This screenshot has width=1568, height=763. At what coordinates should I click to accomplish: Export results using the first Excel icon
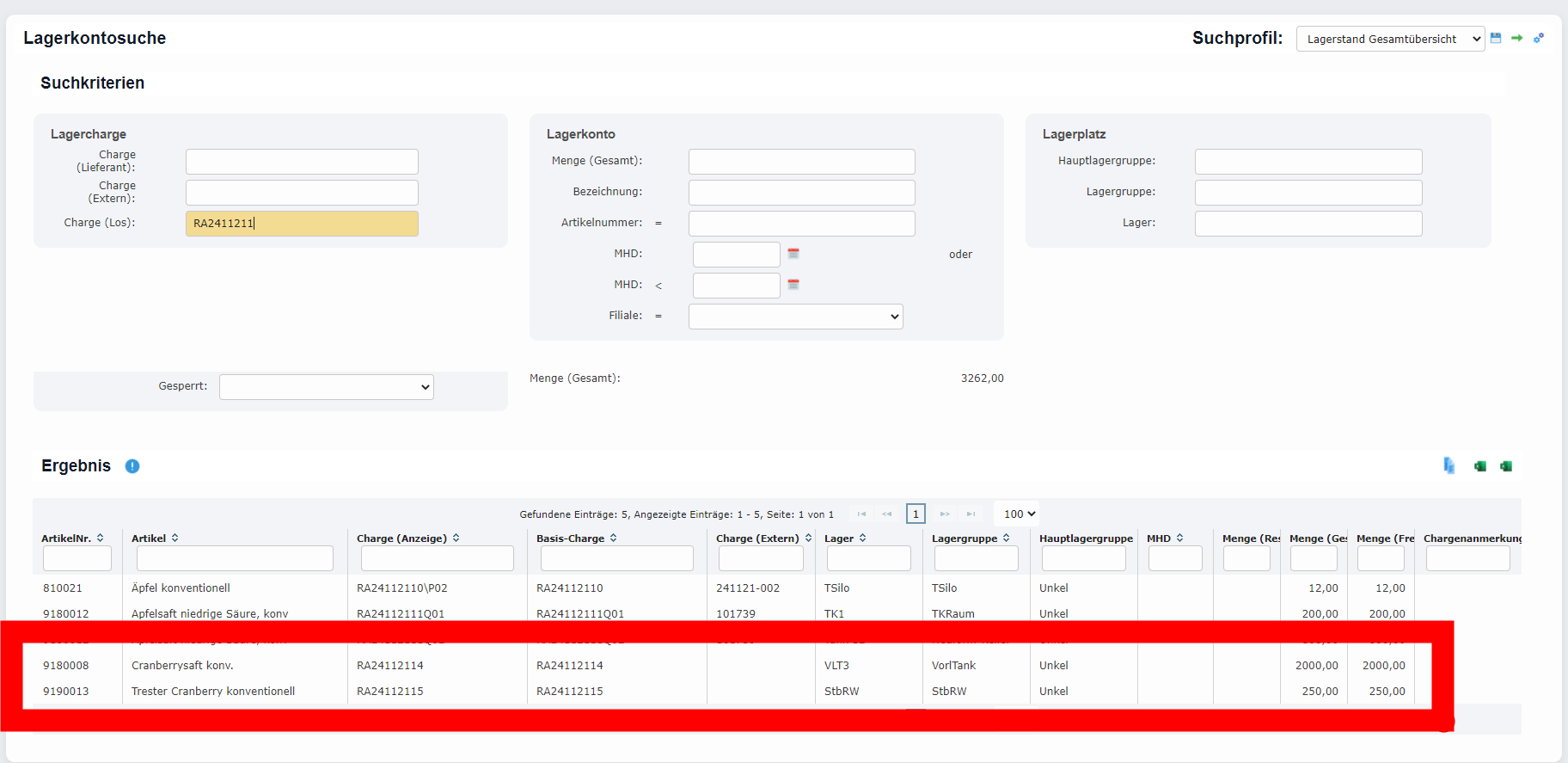point(1480,466)
